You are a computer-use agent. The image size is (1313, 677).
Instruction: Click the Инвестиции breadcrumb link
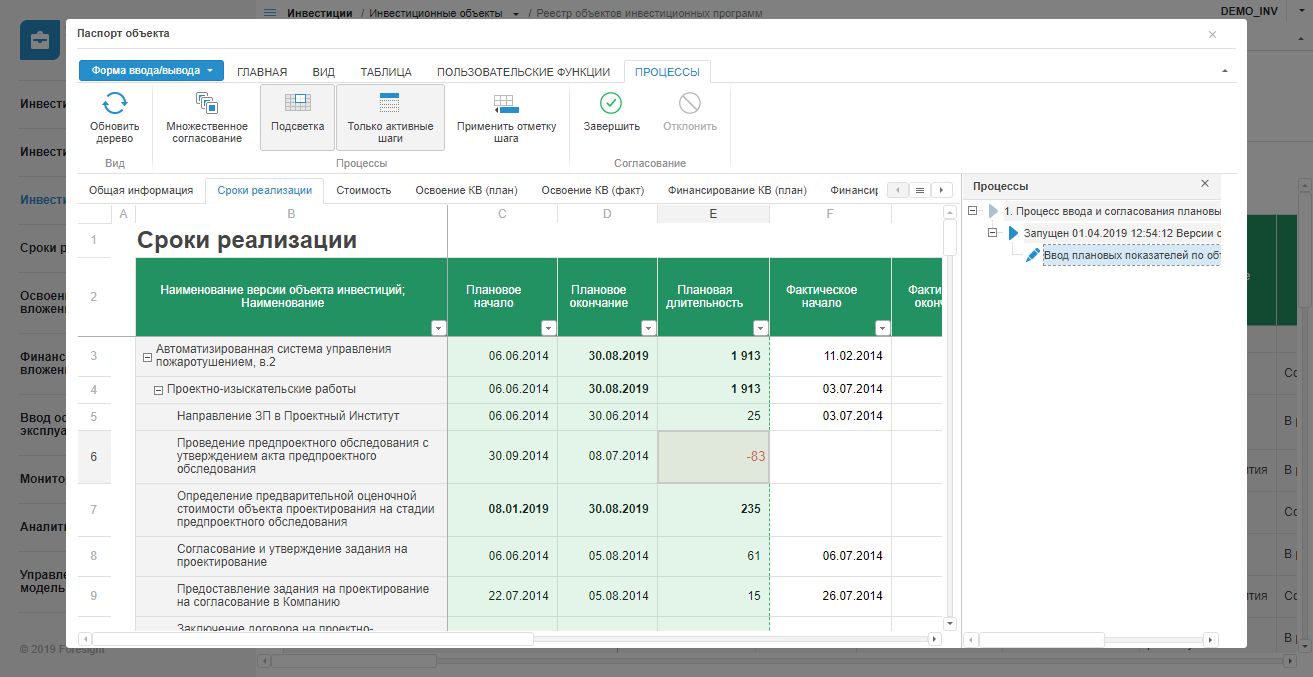pos(319,14)
